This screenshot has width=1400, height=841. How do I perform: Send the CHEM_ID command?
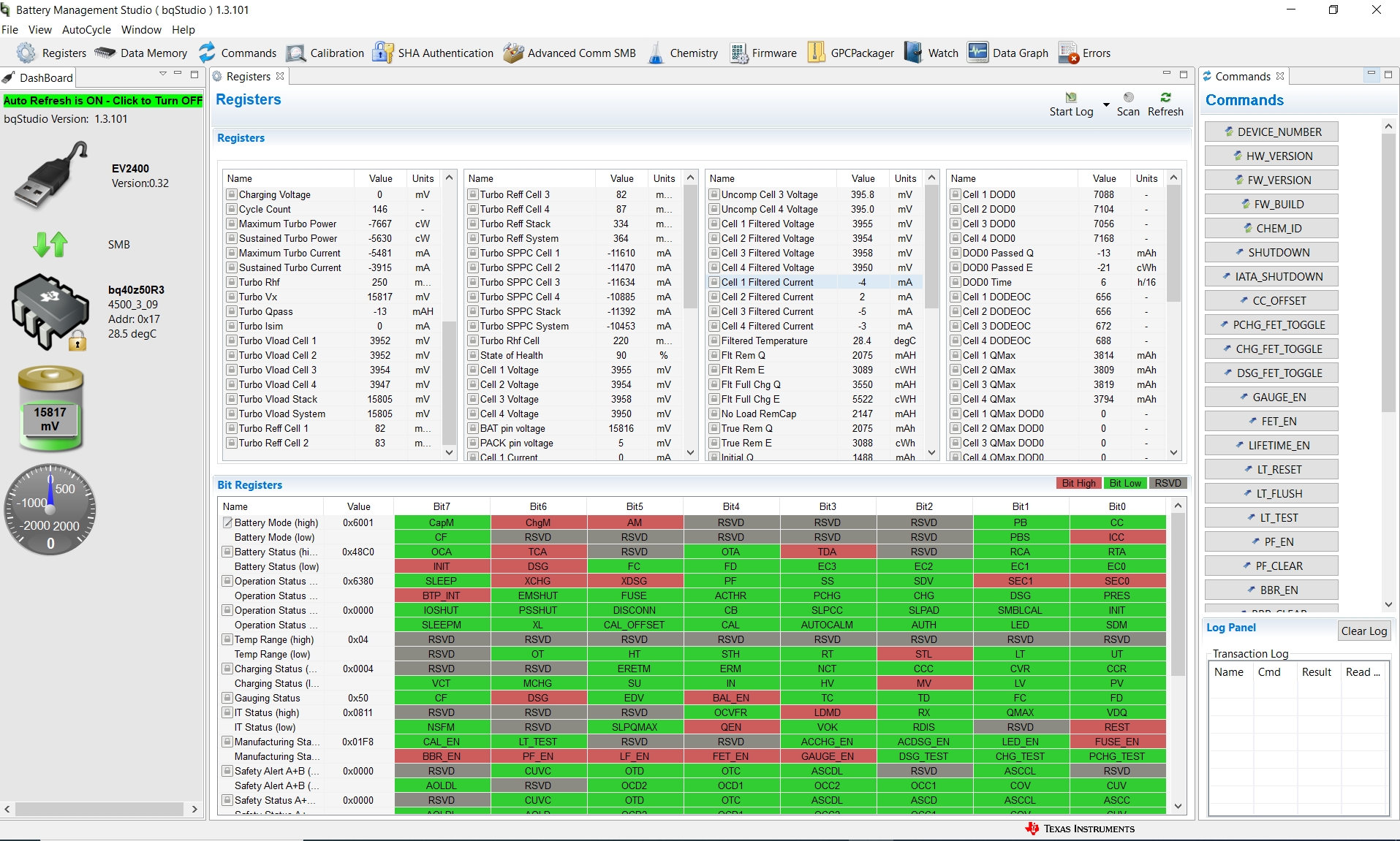[x=1271, y=228]
